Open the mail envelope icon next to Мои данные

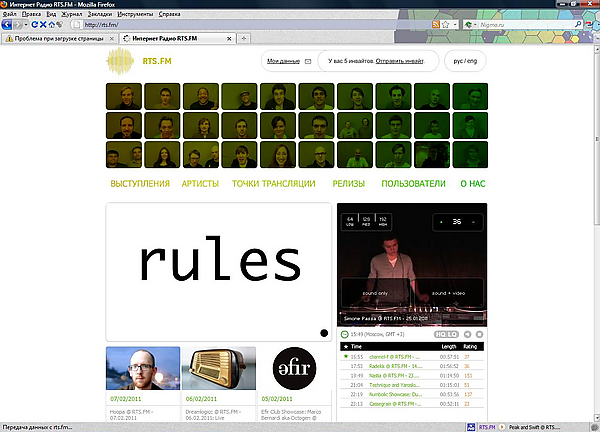coord(307,61)
